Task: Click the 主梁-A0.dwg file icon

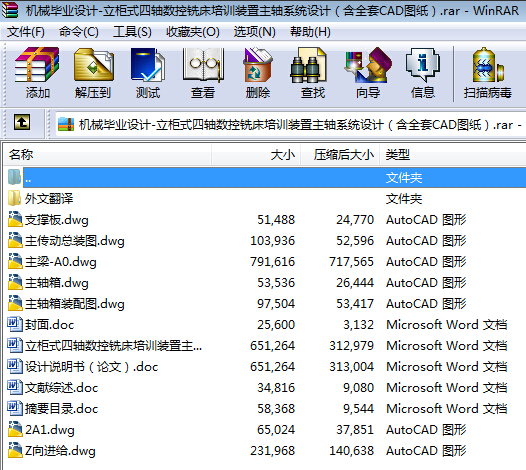Action: tap(15, 261)
